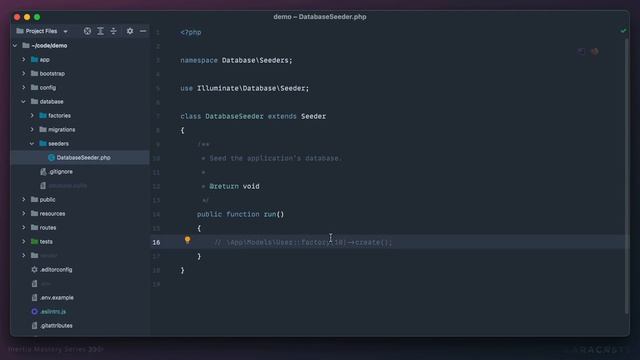Expand the tests folder
640x360 pixels.
24,242
